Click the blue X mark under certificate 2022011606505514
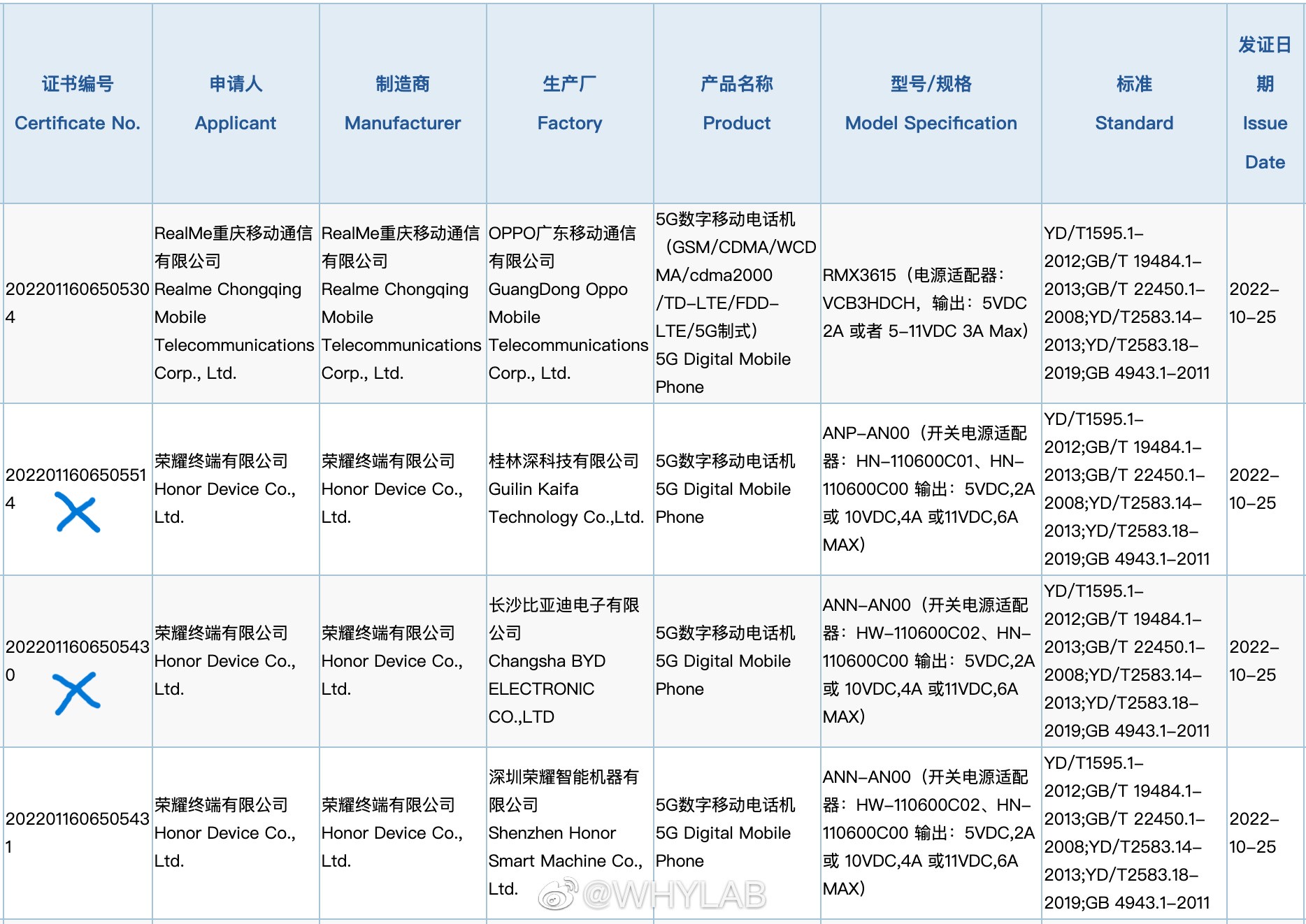 pyautogui.click(x=78, y=512)
